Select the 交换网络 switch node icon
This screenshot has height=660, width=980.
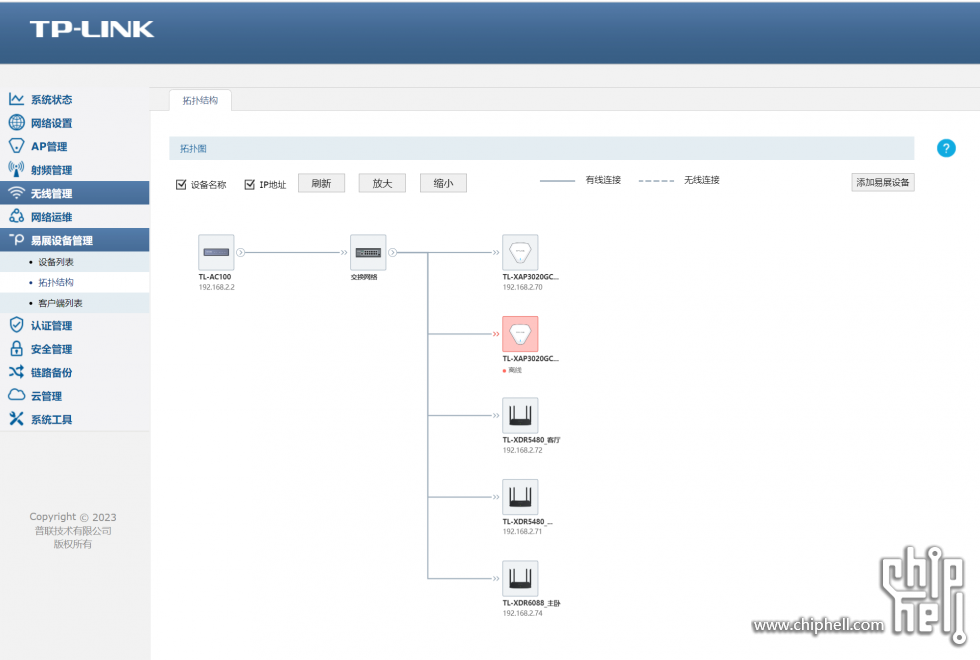368,252
